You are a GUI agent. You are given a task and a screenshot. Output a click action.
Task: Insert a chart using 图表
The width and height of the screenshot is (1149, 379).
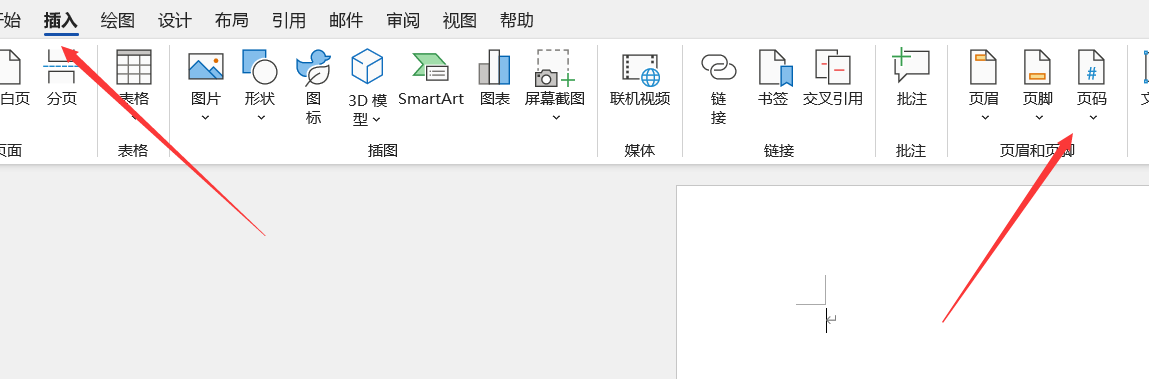[495, 78]
